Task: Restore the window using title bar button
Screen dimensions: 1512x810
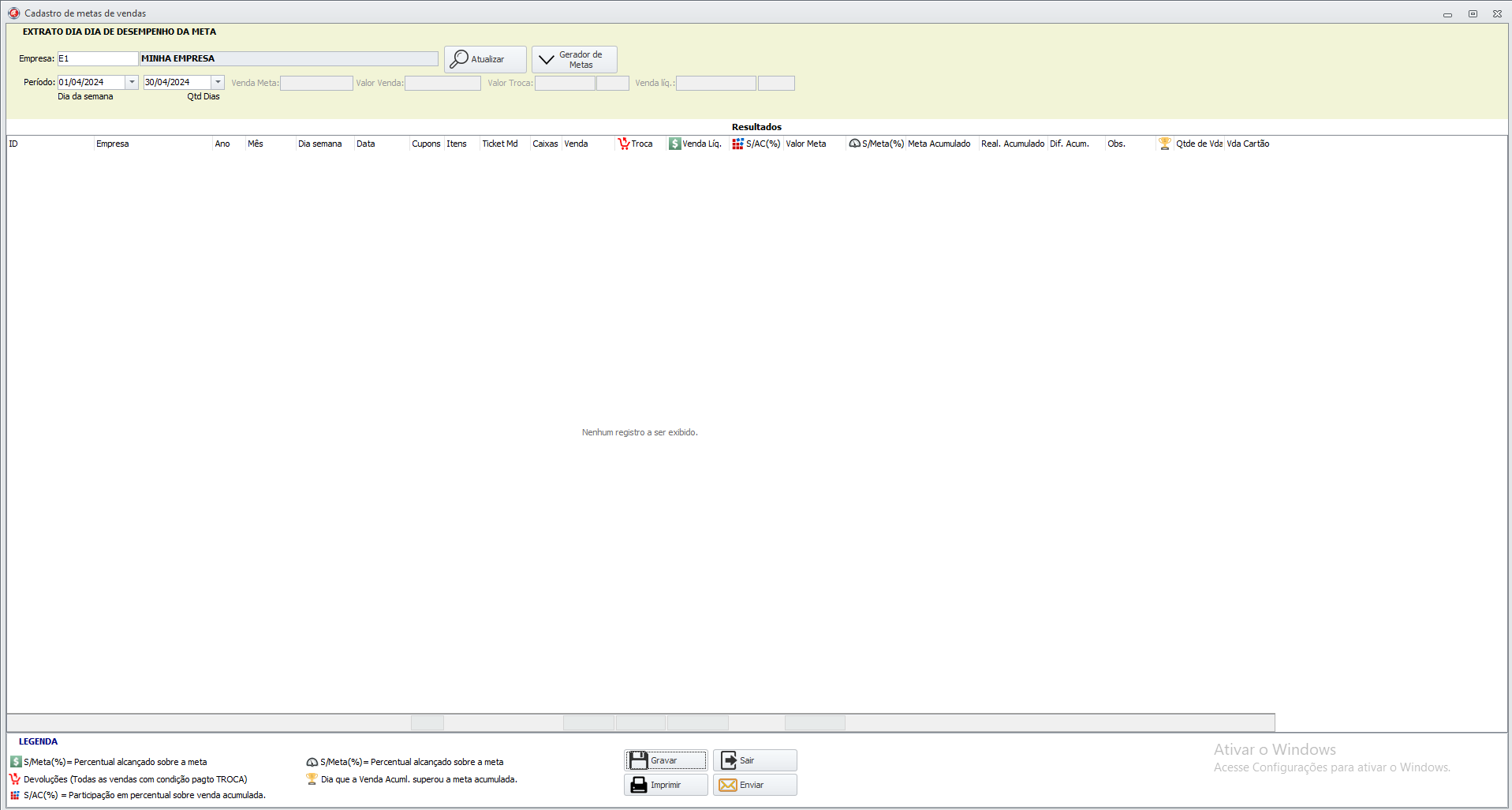Action: [1472, 13]
